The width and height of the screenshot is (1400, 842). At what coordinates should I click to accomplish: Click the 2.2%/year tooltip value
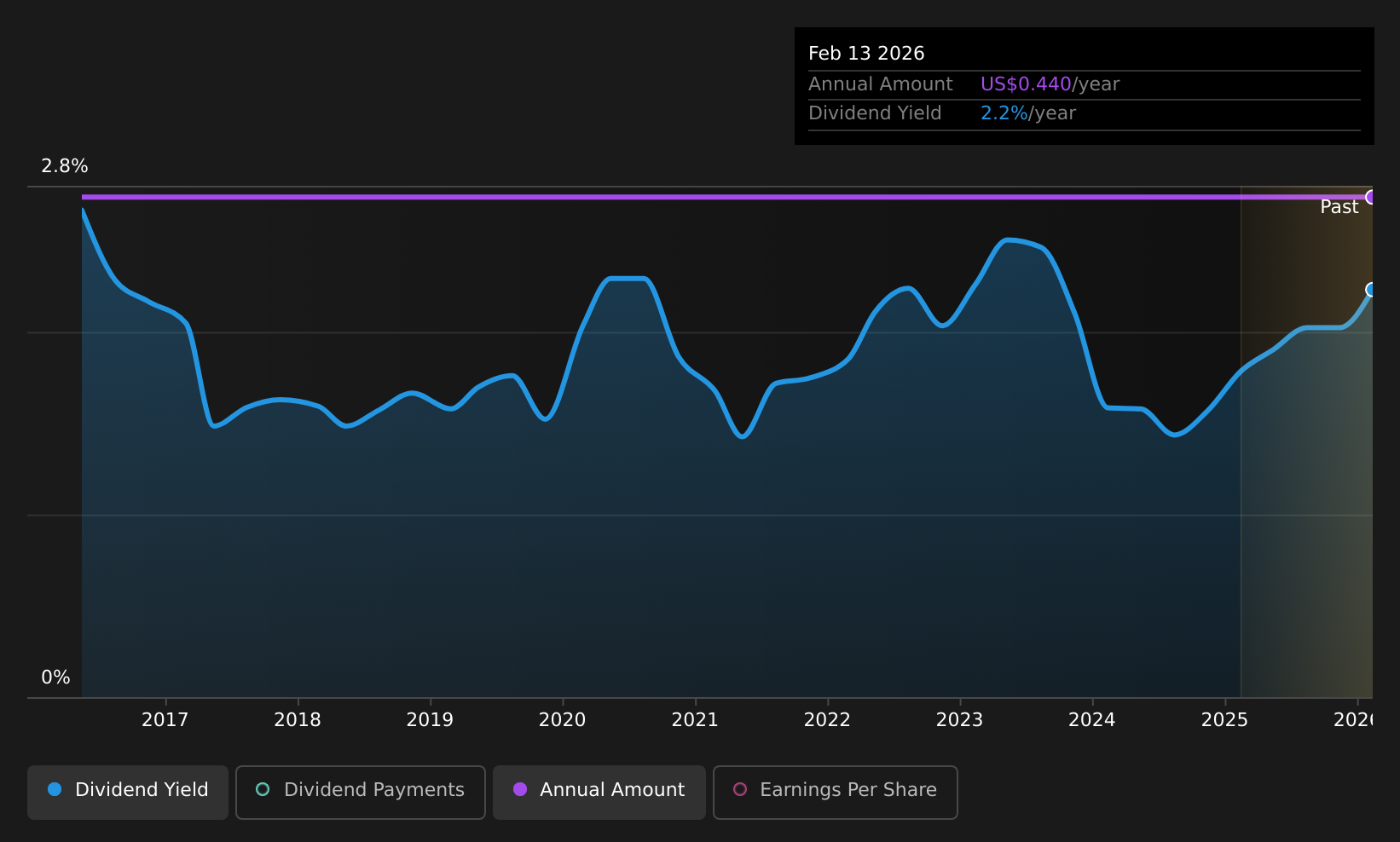tap(1028, 113)
